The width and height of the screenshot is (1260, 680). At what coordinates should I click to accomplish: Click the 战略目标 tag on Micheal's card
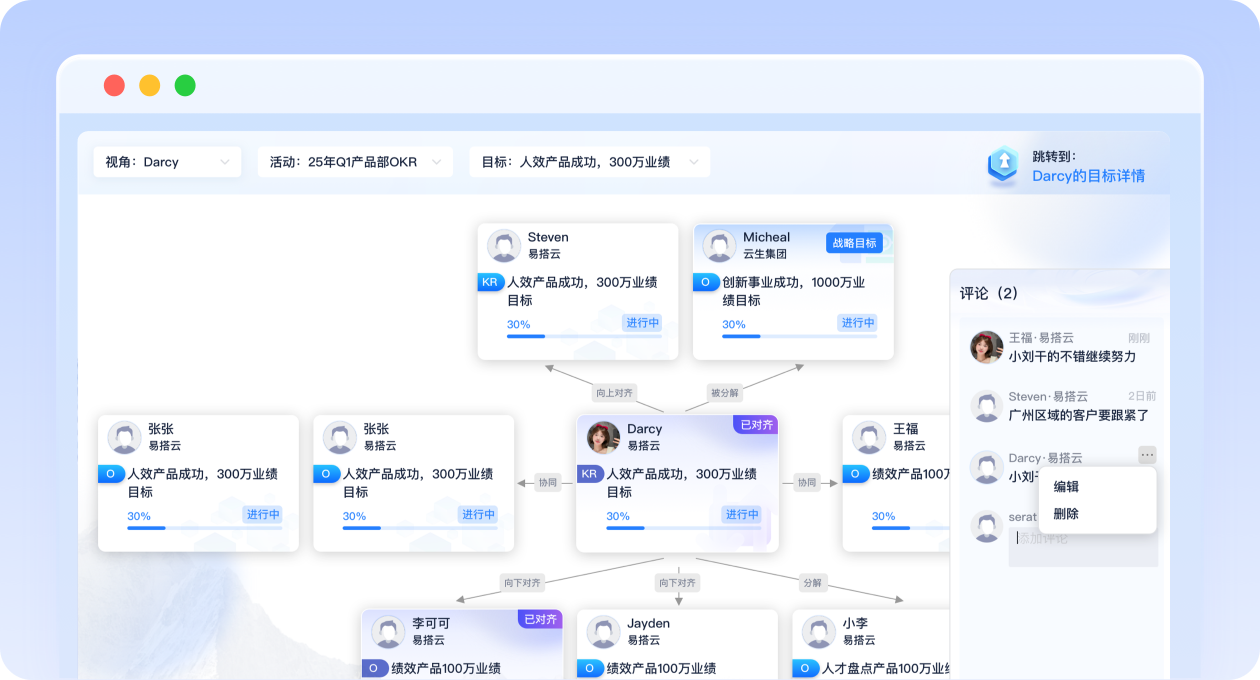pos(854,243)
